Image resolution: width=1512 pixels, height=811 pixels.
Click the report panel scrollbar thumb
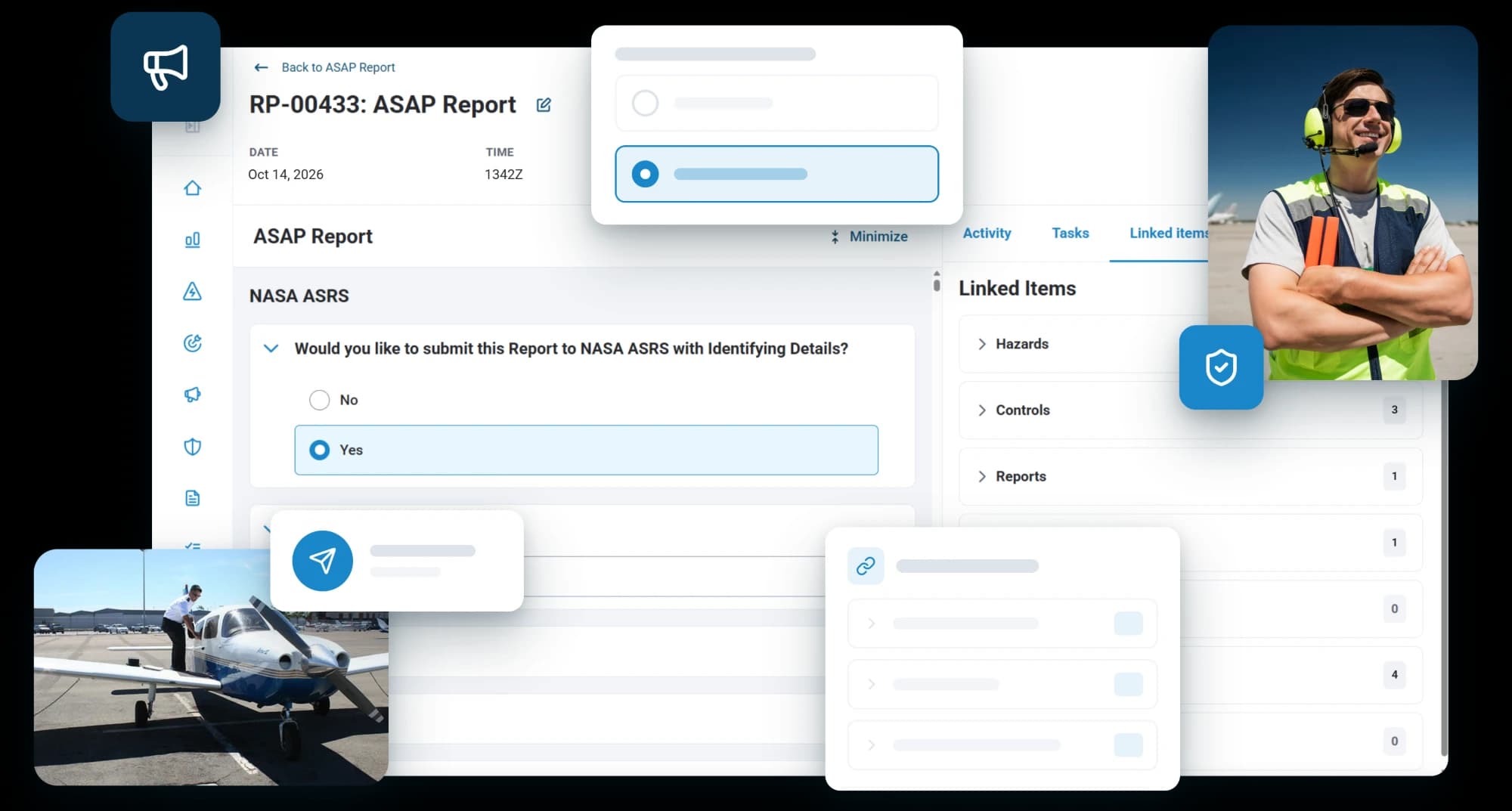[937, 285]
